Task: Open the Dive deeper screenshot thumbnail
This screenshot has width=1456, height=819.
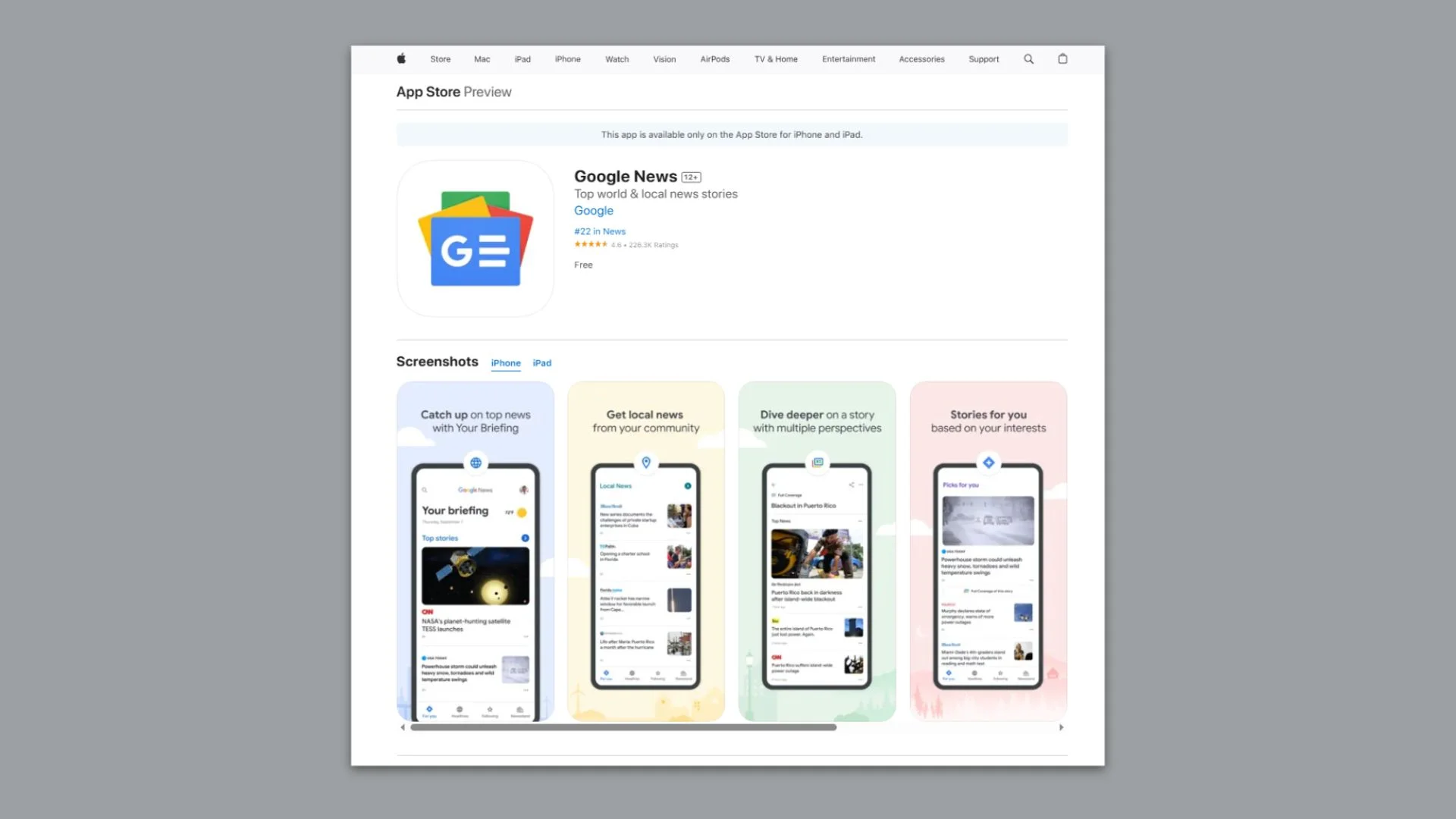Action: coord(817,551)
